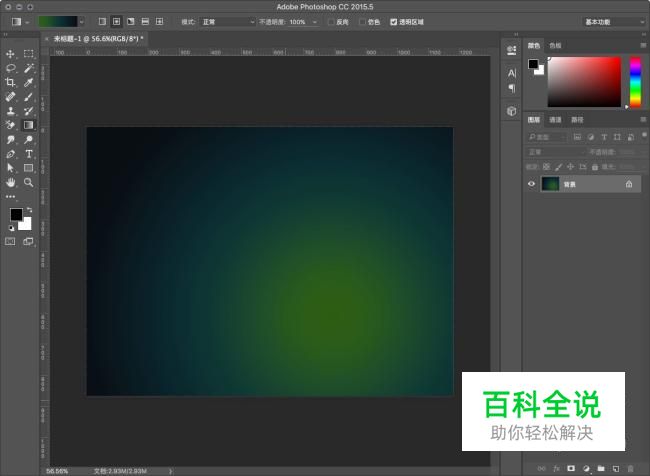This screenshot has height=476, width=650.
Task: Uncheck the 透明区域 (Transparency) checkbox
Action: click(394, 21)
